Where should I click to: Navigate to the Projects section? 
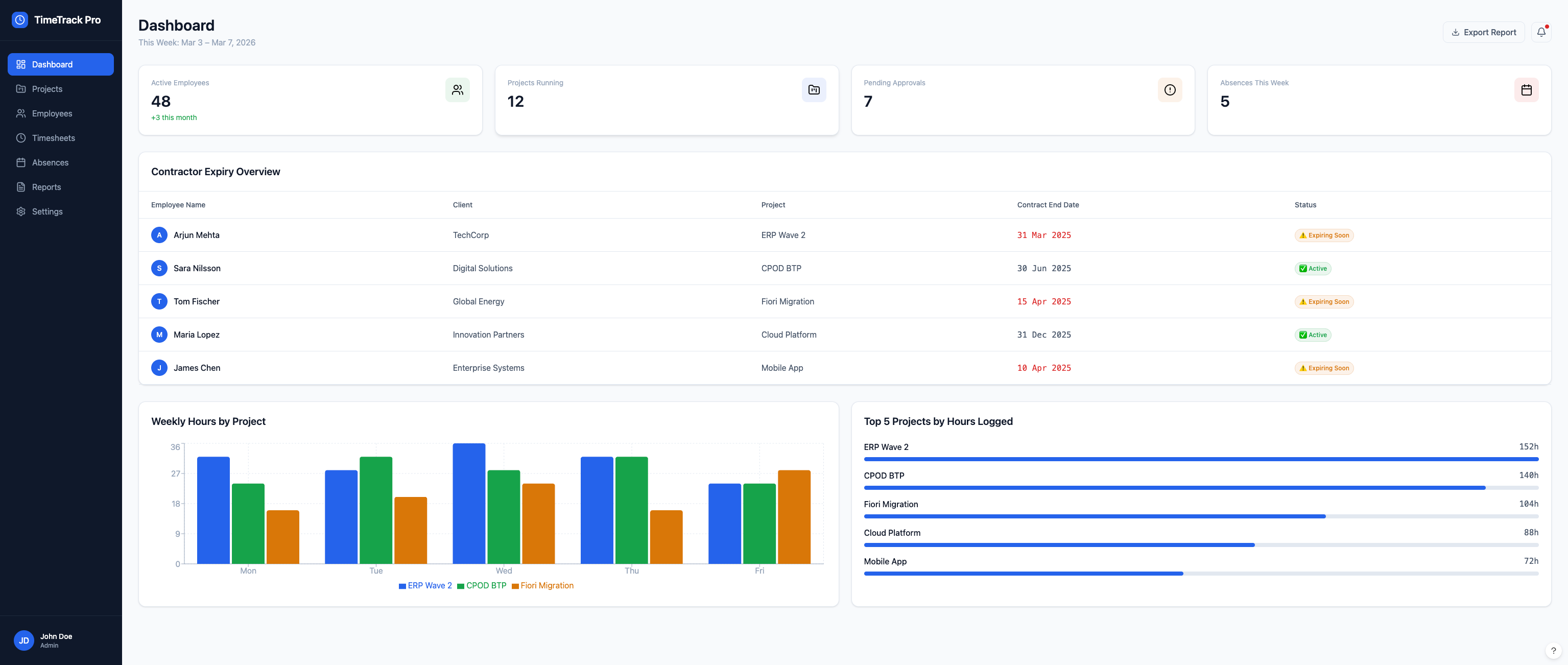point(47,88)
